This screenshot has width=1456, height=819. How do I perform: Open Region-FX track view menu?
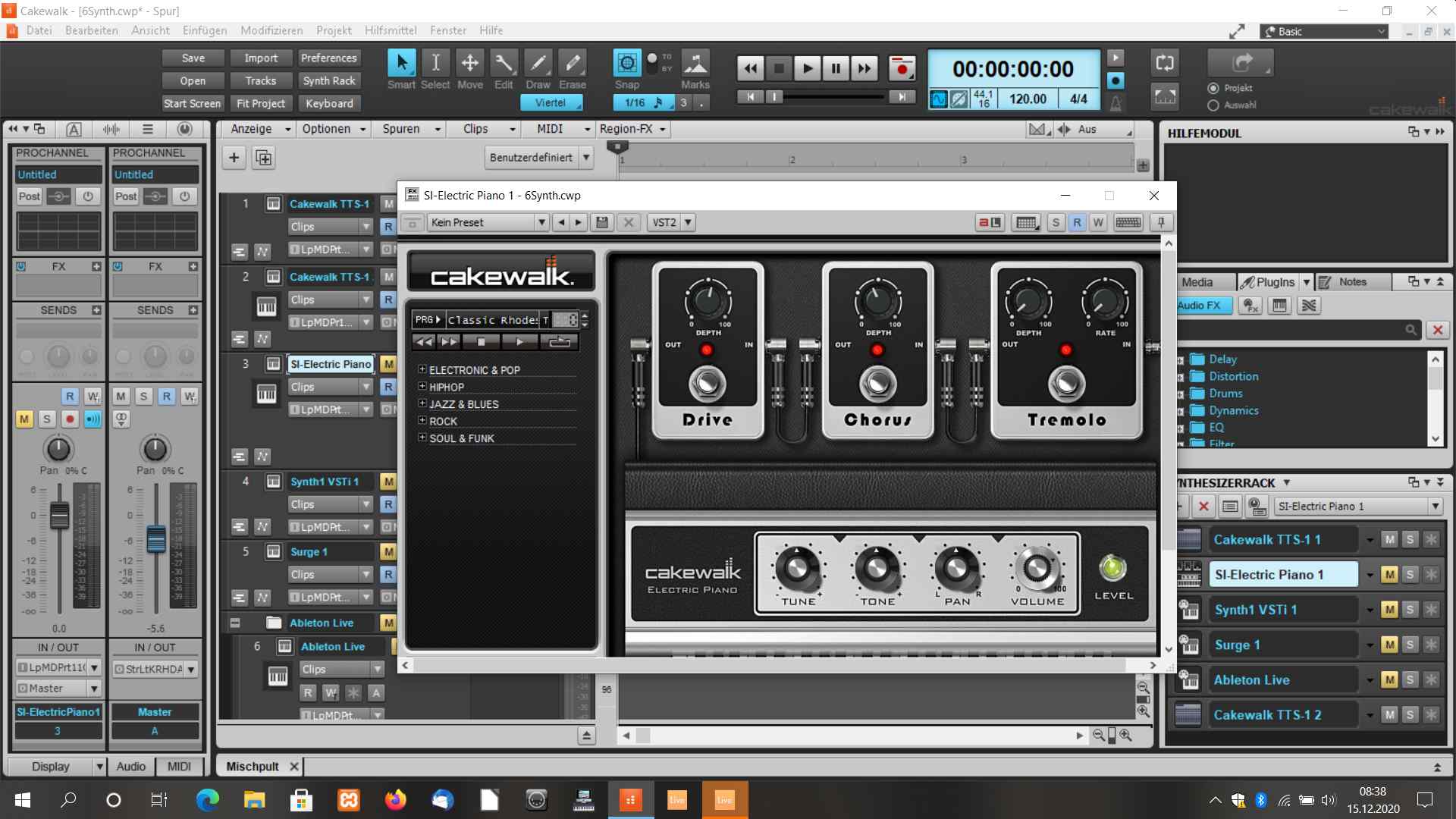[632, 129]
